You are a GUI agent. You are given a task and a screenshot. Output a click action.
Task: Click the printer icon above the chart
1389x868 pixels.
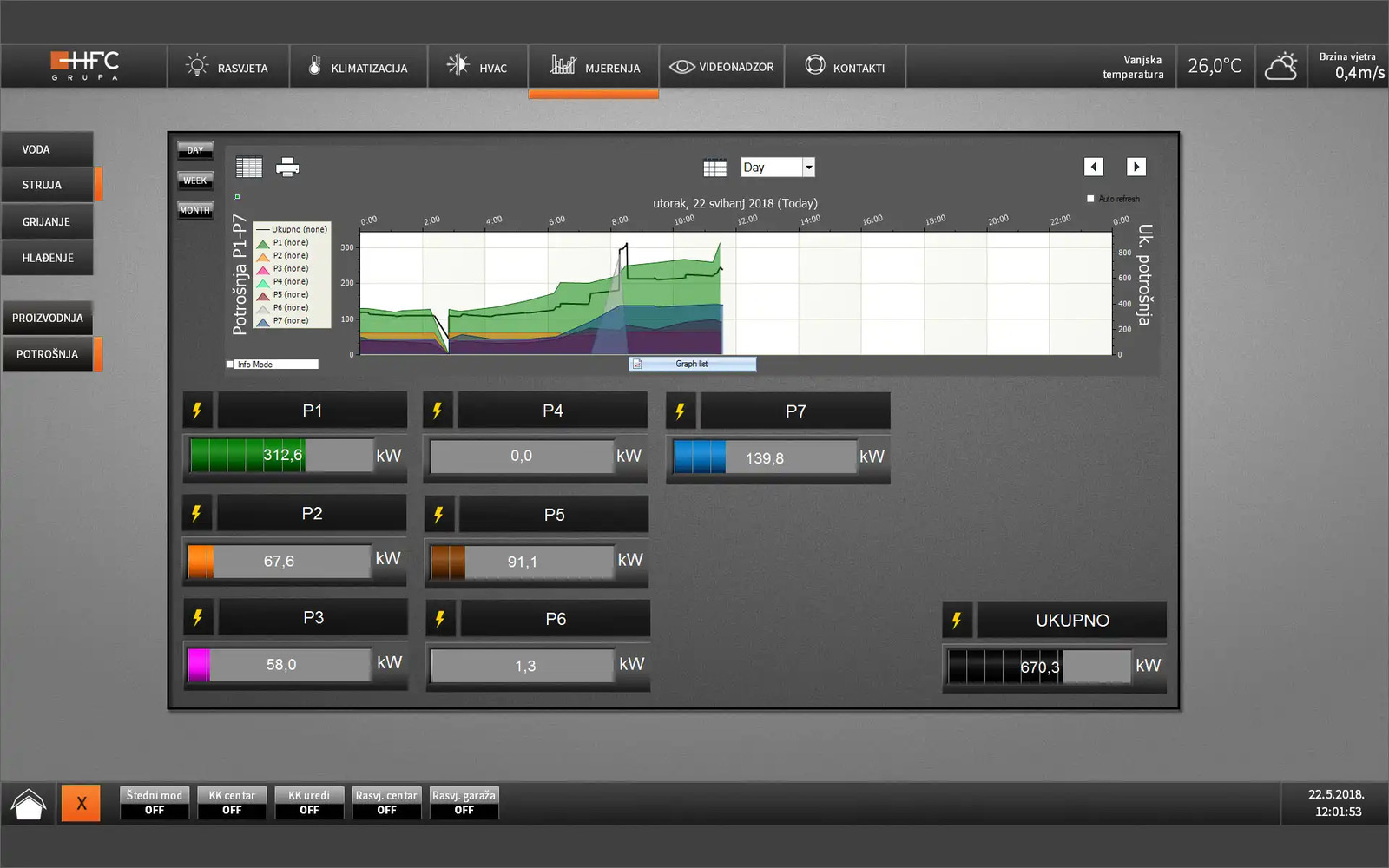click(287, 168)
